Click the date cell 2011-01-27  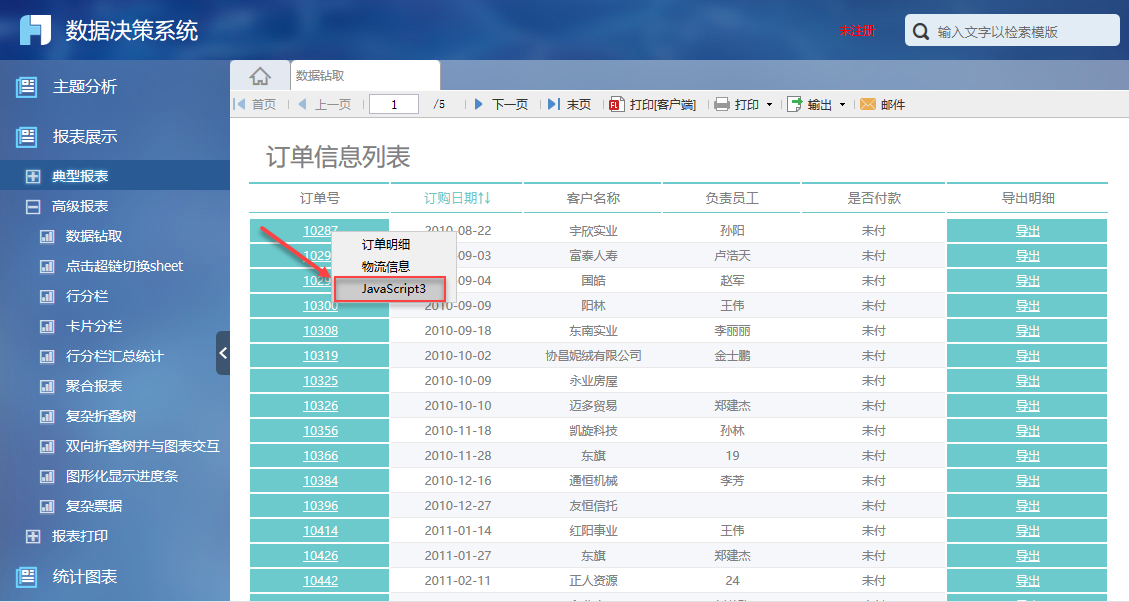click(x=458, y=555)
